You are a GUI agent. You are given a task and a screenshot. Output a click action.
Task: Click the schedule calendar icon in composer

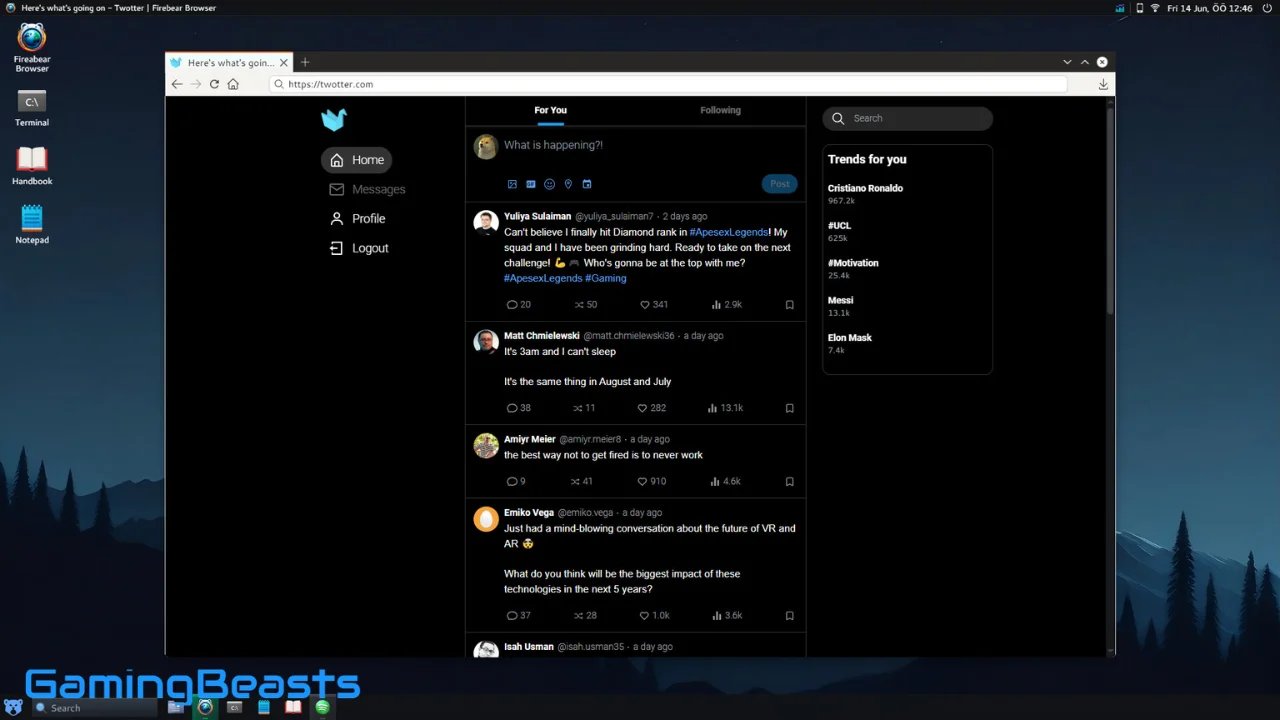(587, 184)
